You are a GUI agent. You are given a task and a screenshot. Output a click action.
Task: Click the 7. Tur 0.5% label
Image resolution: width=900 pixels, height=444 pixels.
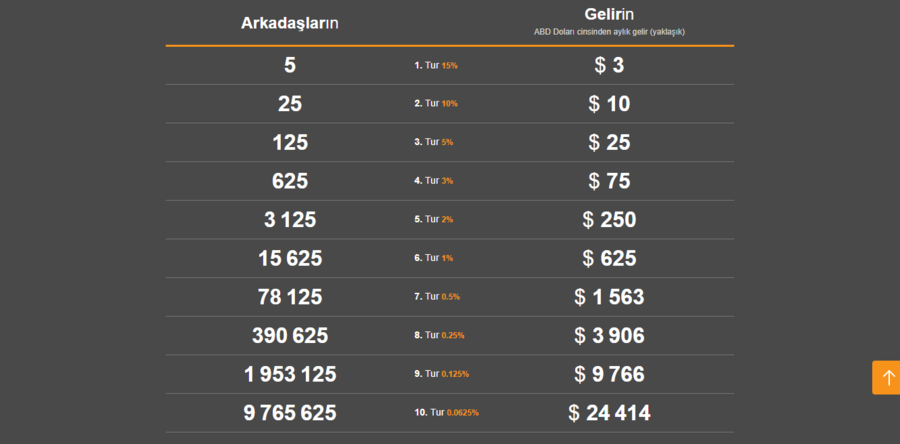coord(437,297)
